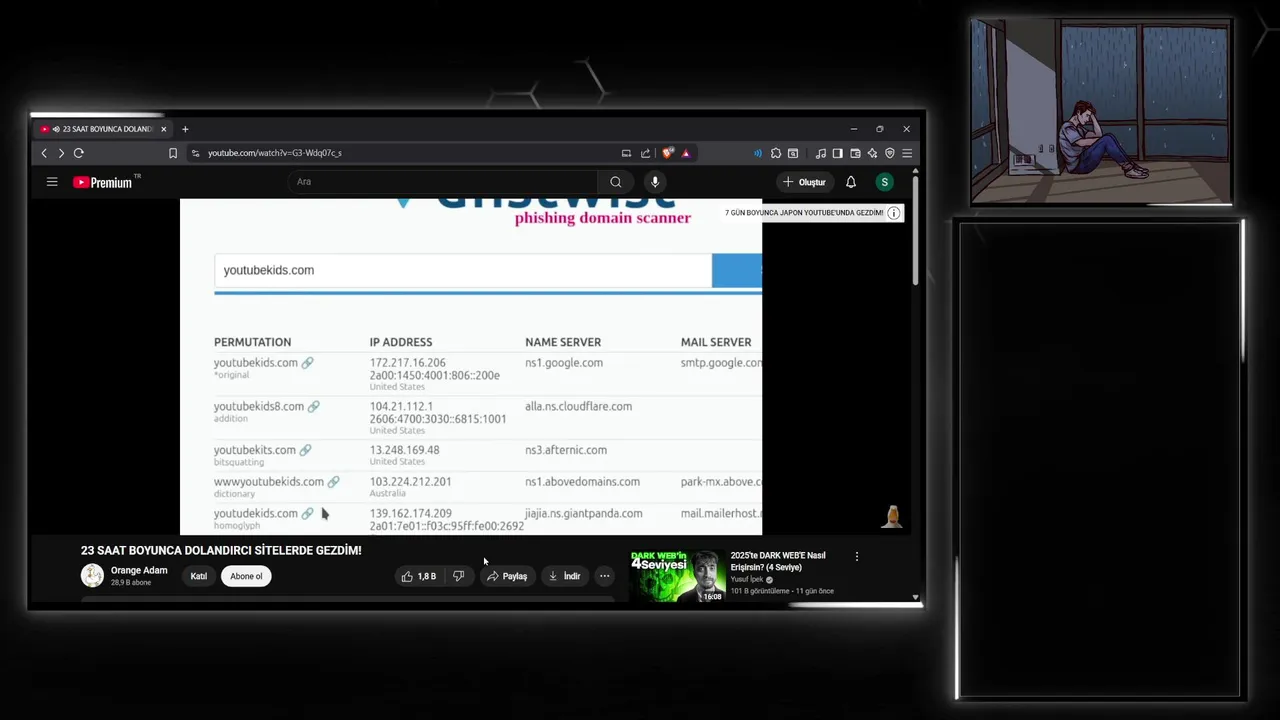1280x720 pixels.
Task: Mute the tab via its speaker icon
Action: point(56,129)
